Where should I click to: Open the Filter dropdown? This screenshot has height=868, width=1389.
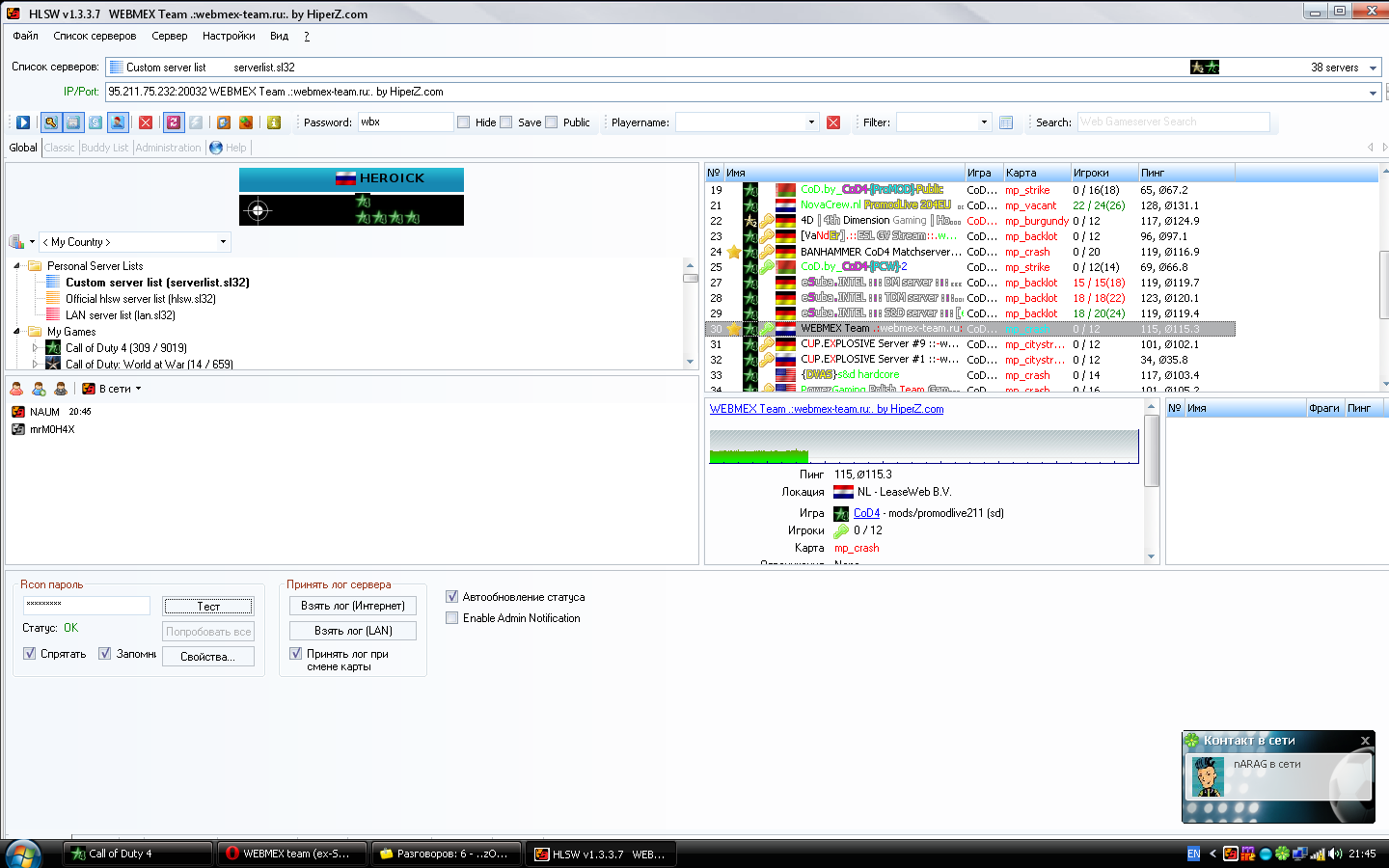click(x=984, y=122)
